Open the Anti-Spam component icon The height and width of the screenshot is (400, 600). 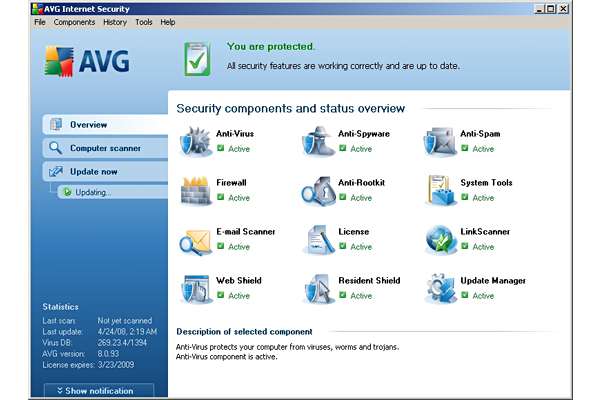440,142
